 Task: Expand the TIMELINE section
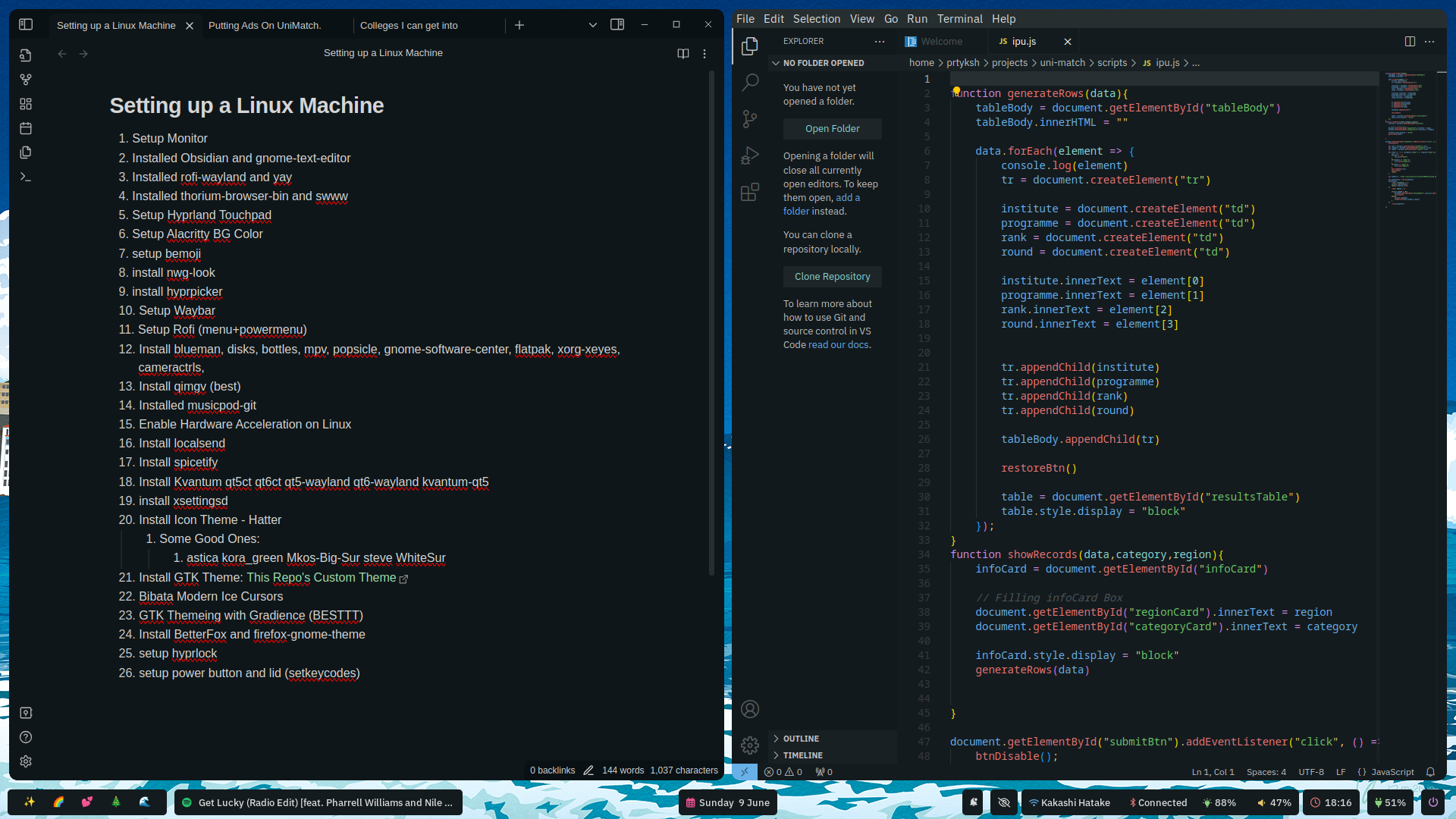(802, 755)
